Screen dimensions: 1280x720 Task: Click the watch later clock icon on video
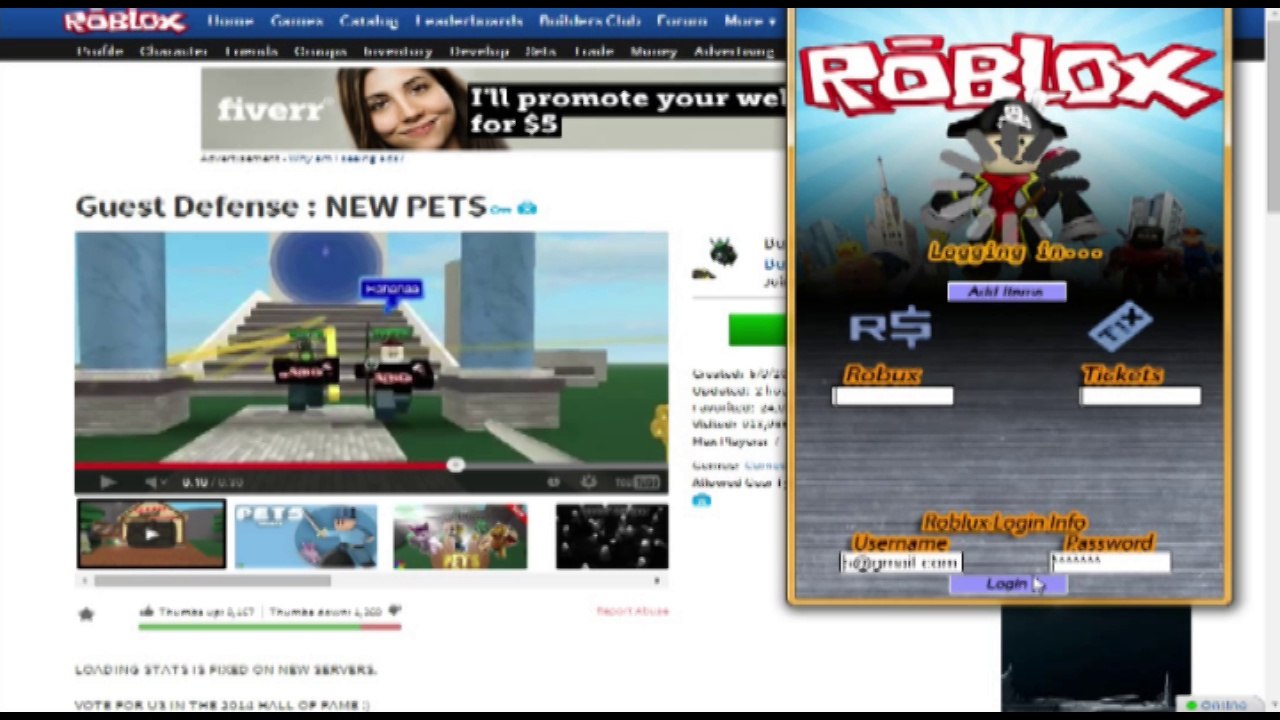[553, 482]
